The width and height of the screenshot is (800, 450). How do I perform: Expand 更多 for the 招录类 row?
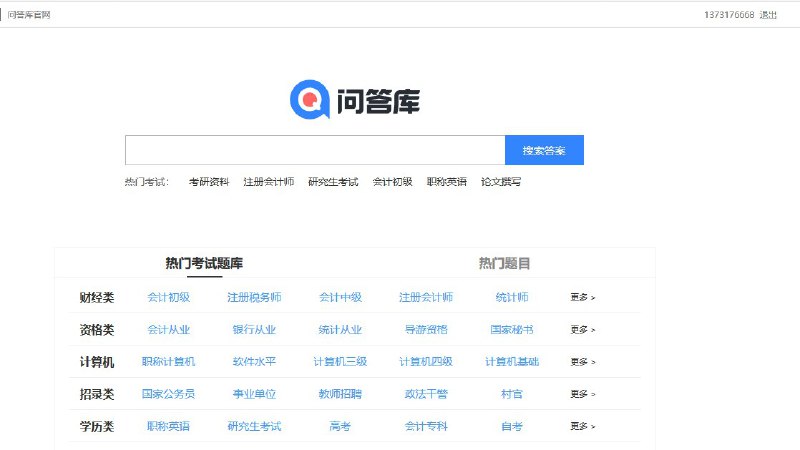[583, 394]
